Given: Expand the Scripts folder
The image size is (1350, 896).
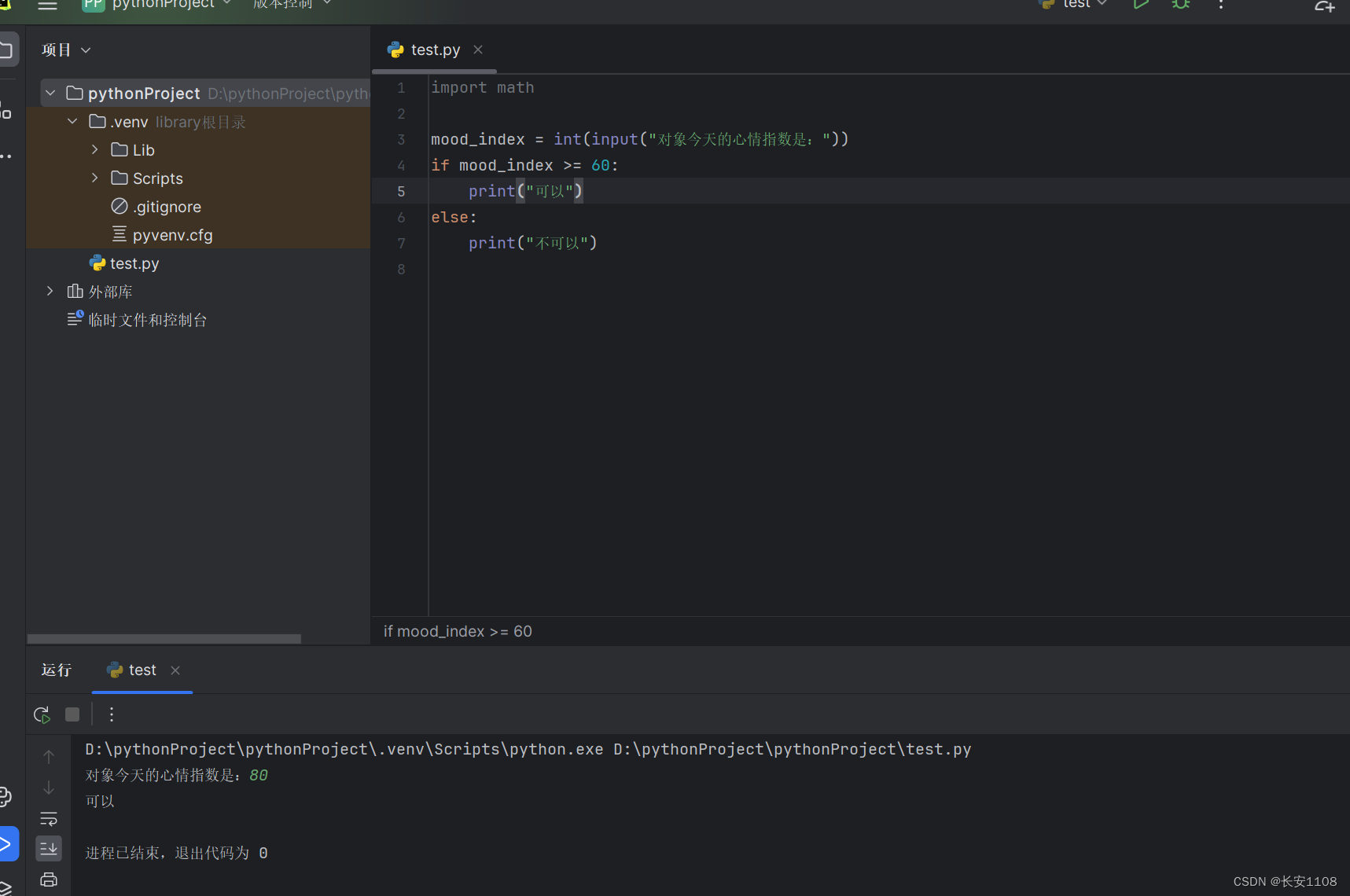Looking at the screenshot, I should (x=94, y=178).
